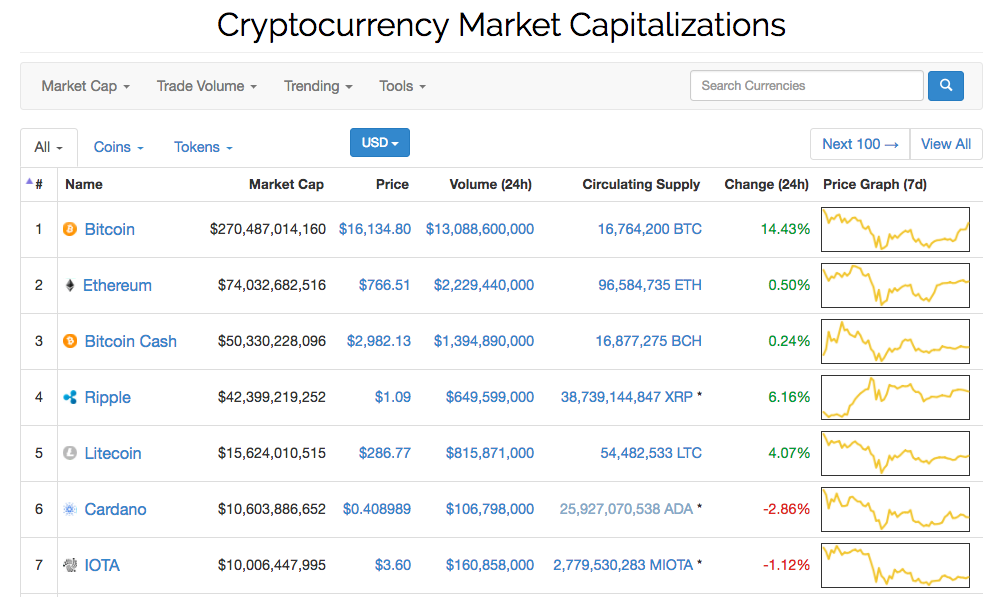Open the Trade Volume dropdown menu
992x597 pixels.
coord(207,86)
